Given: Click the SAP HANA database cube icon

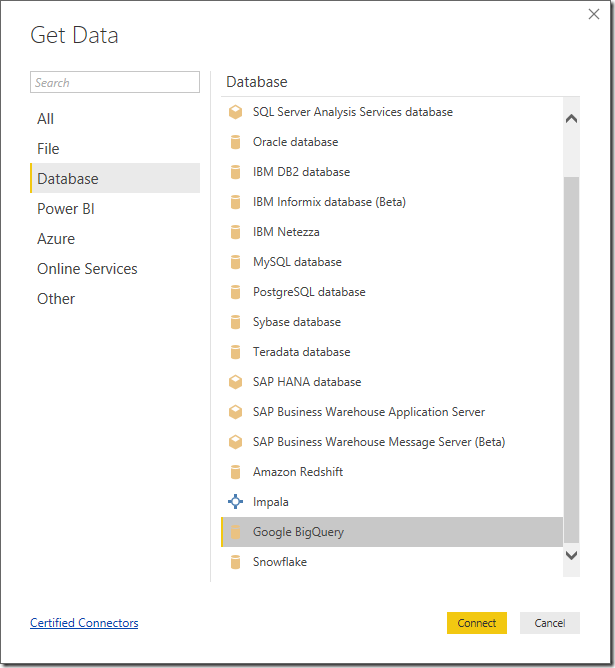Looking at the screenshot, I should click(235, 382).
